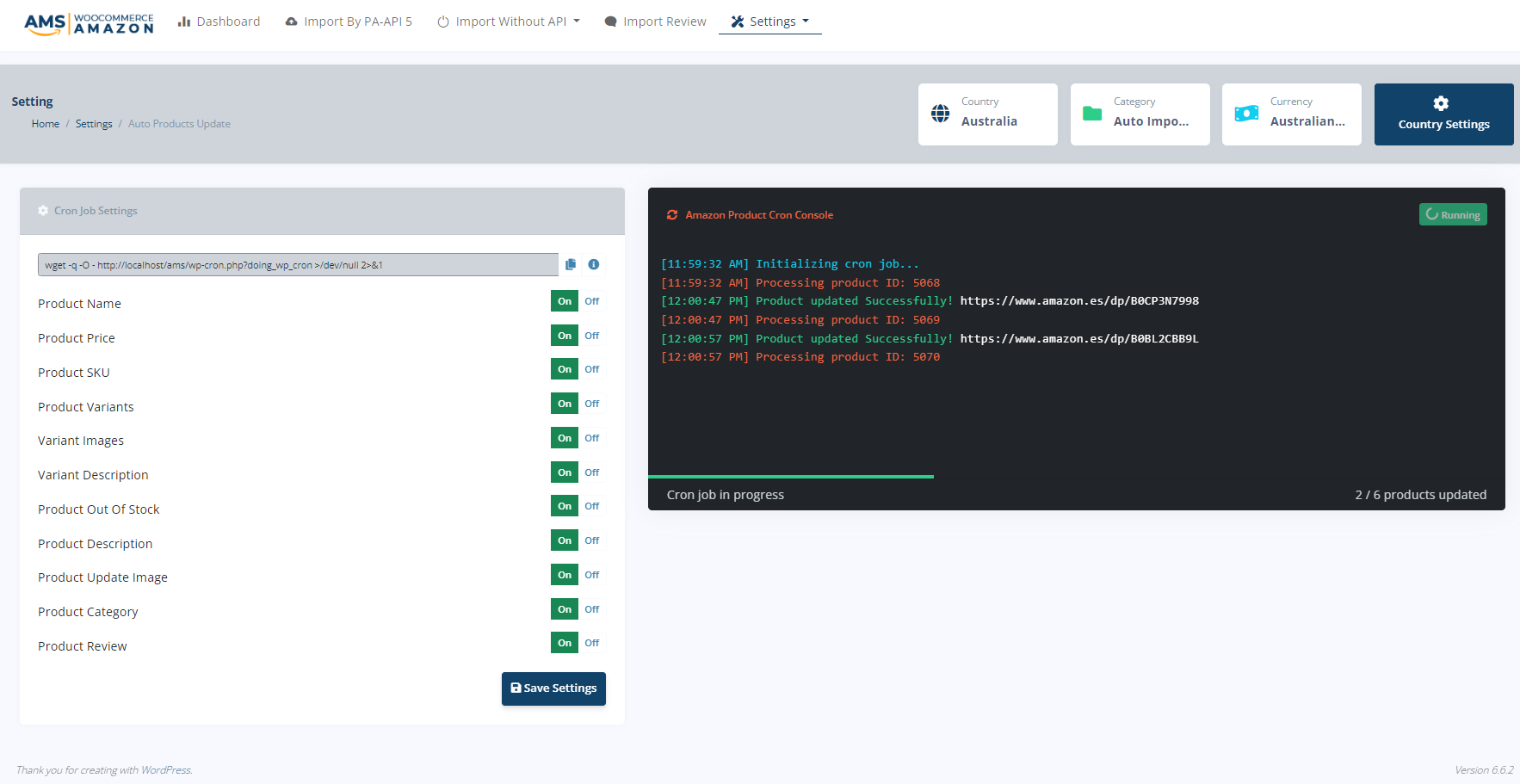
Task: Click the Save Settings button
Action: 553,688
